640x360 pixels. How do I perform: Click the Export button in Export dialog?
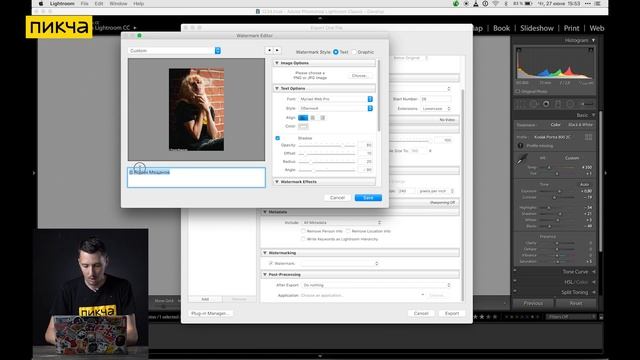coord(452,313)
